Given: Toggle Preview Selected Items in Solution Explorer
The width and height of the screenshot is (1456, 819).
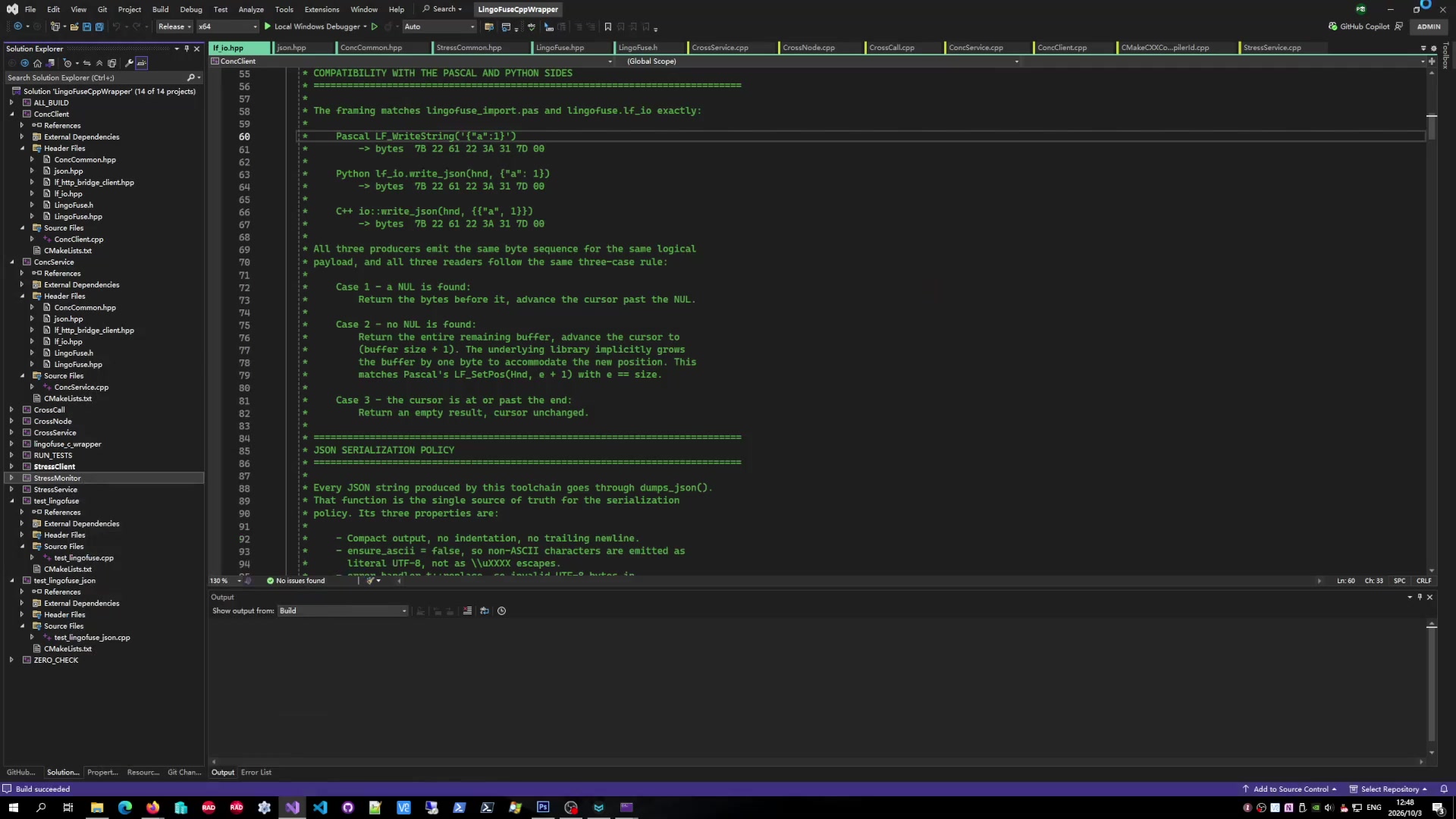Looking at the screenshot, I should (142, 63).
